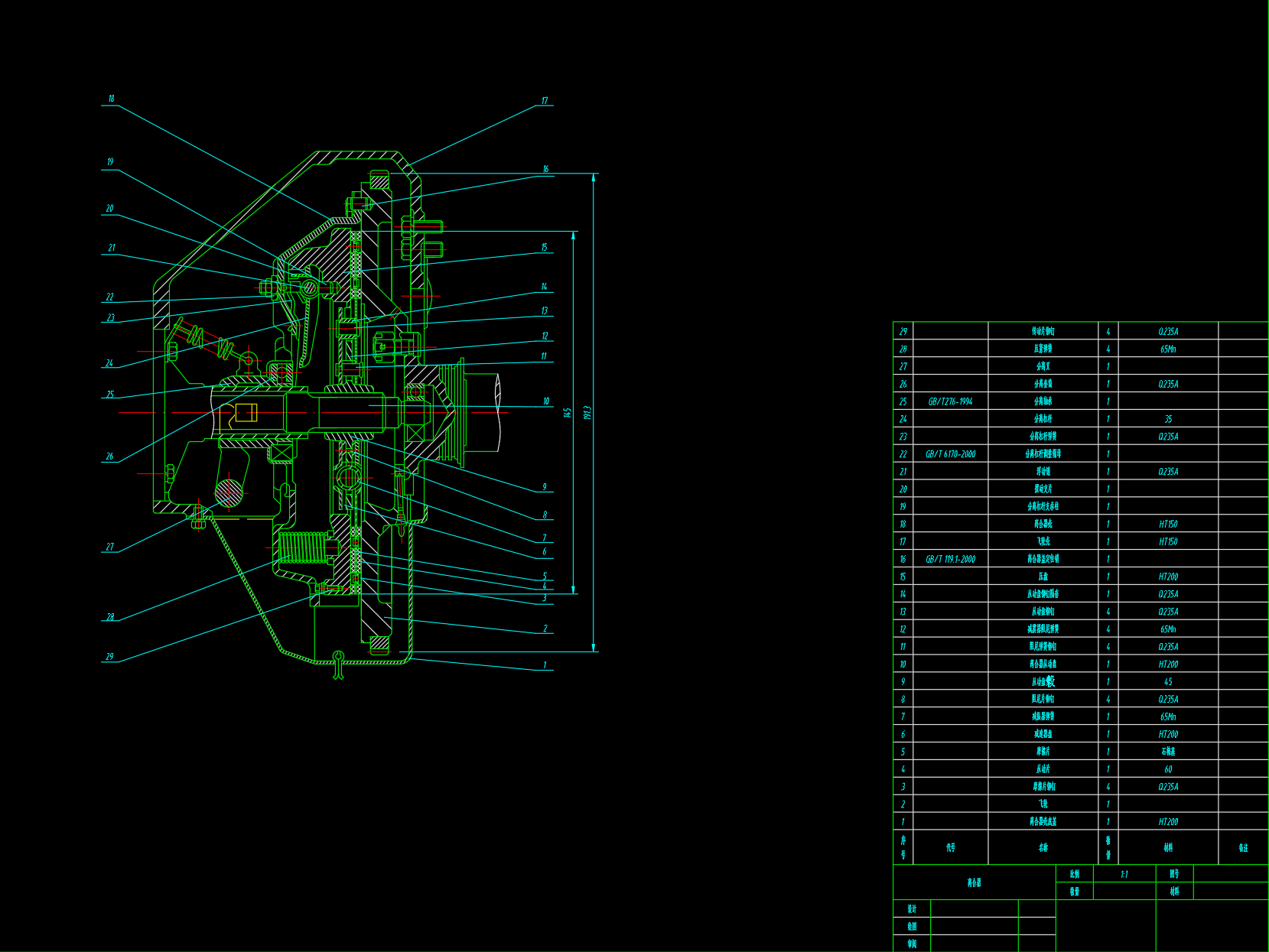Select material HT150 in parts row 18
Viewport: 1269px width, 952px height.
1168,524
